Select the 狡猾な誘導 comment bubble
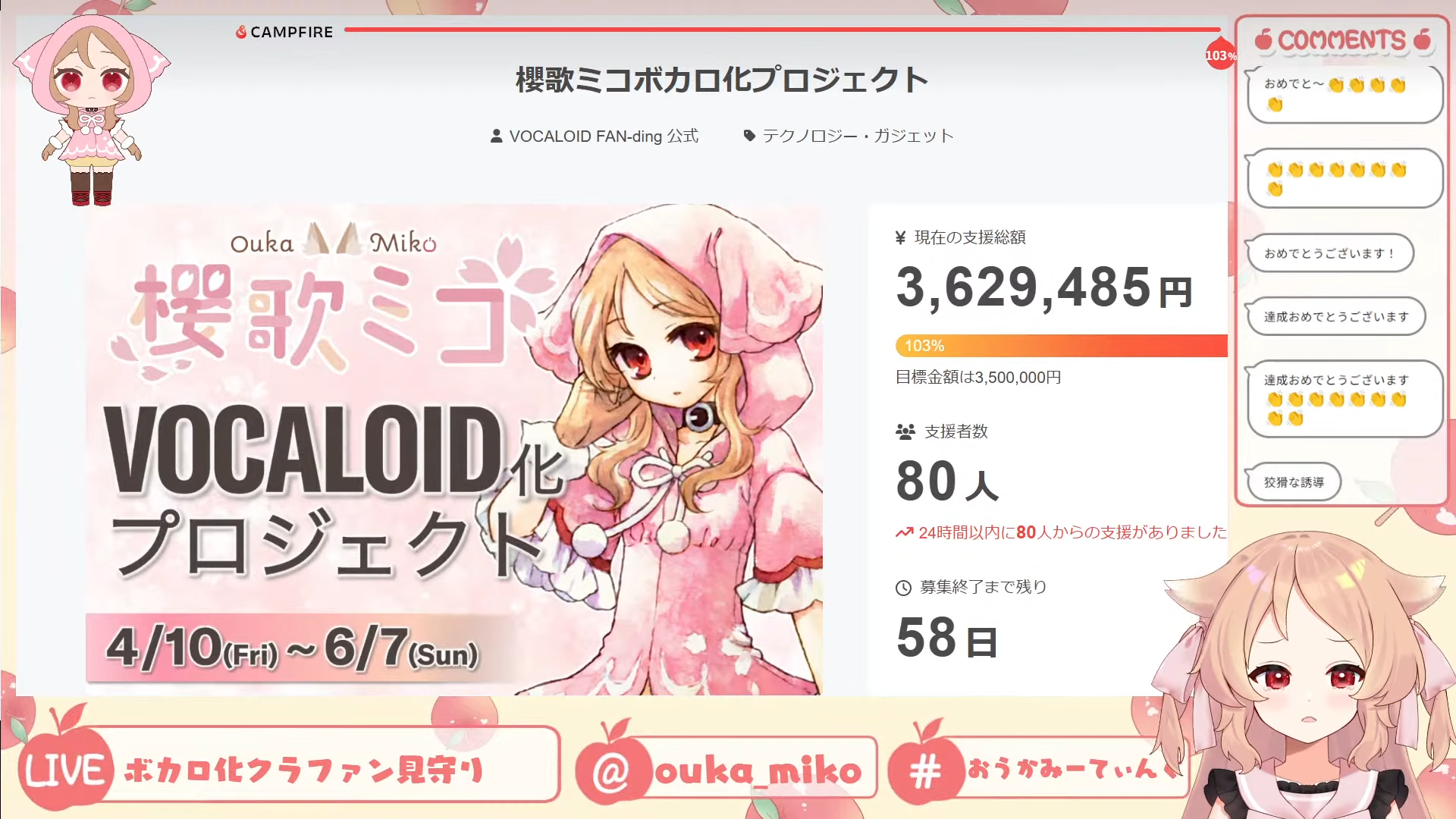The image size is (1456, 819). point(1294,482)
